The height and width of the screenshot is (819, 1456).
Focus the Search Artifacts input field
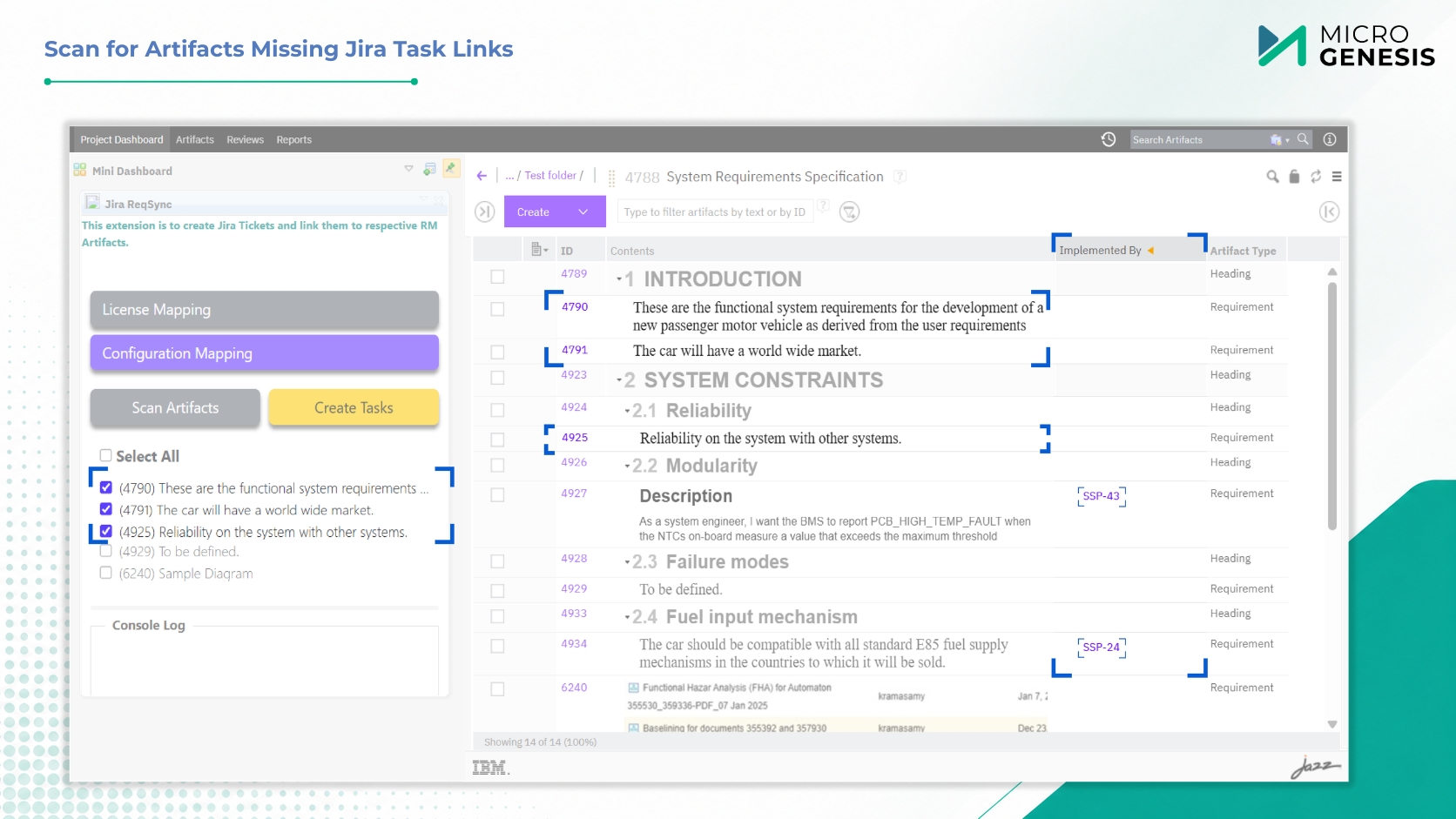click(1199, 139)
